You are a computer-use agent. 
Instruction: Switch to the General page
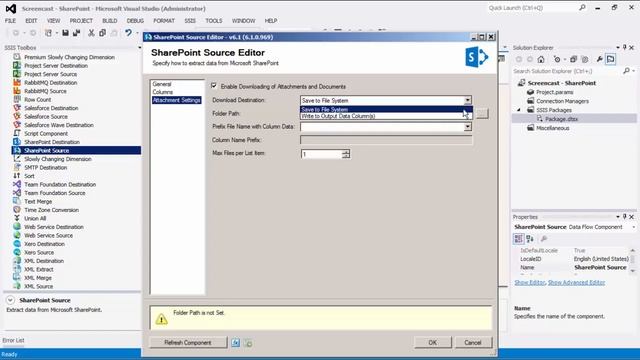click(162, 84)
